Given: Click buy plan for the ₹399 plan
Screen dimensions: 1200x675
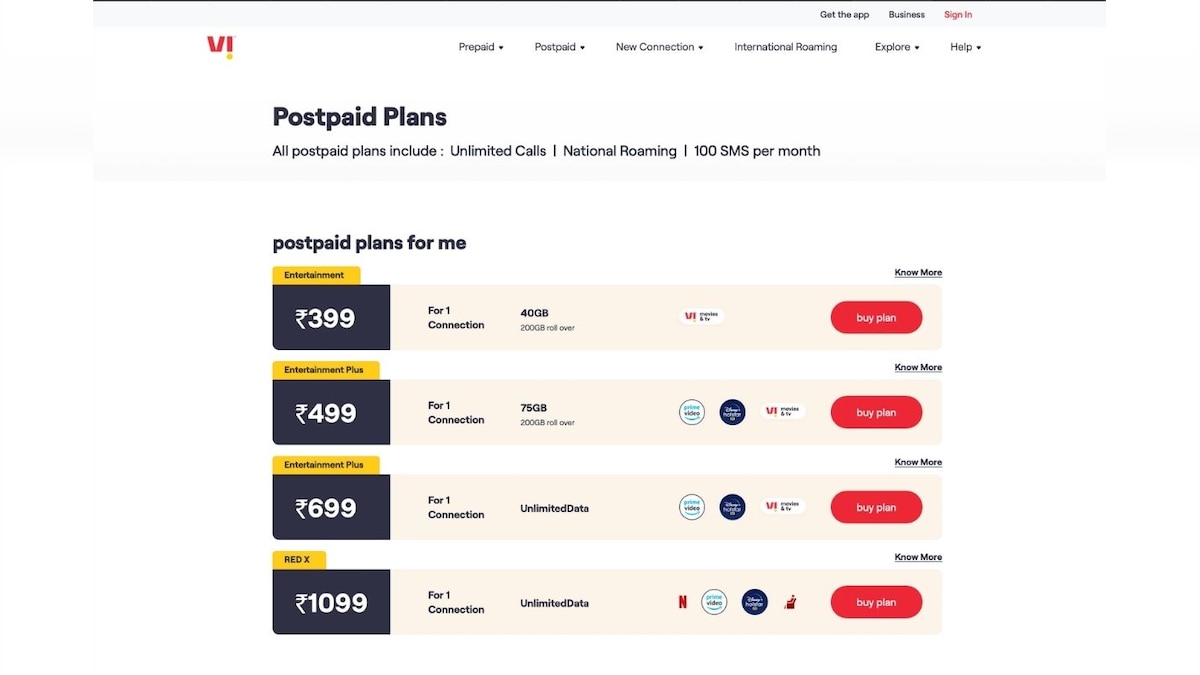Looking at the screenshot, I should 876,317.
